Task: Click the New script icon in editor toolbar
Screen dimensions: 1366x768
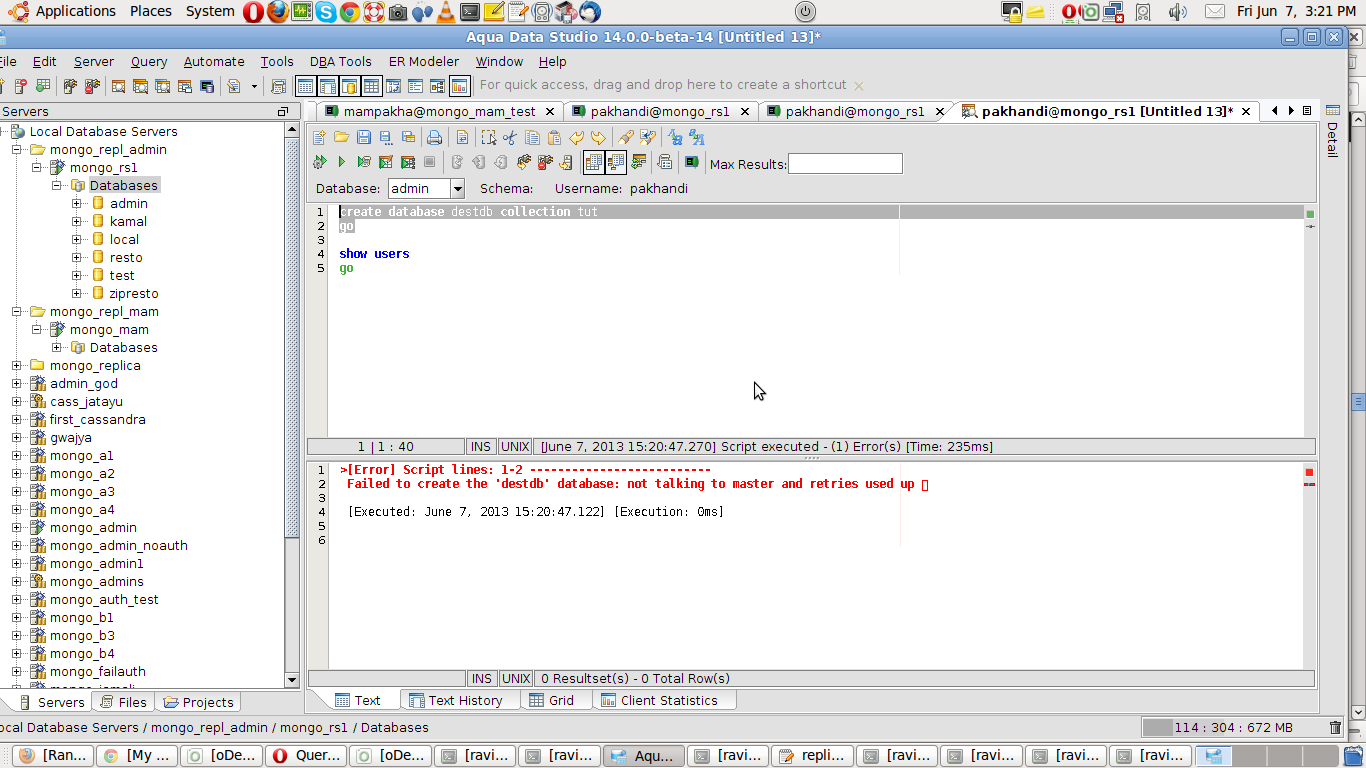Action: 319,138
